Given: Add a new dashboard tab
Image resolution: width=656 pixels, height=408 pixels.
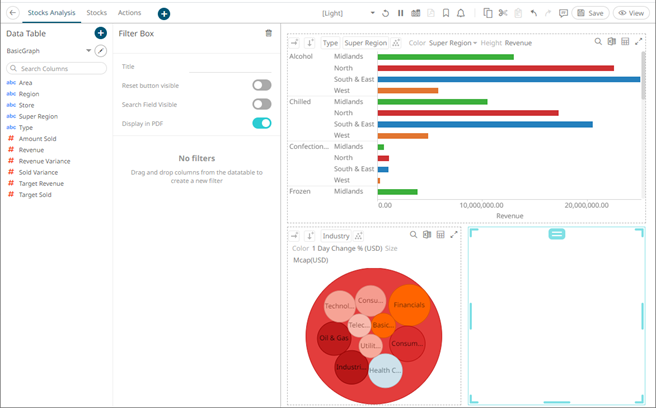Looking at the screenshot, I should pyautogui.click(x=164, y=14).
